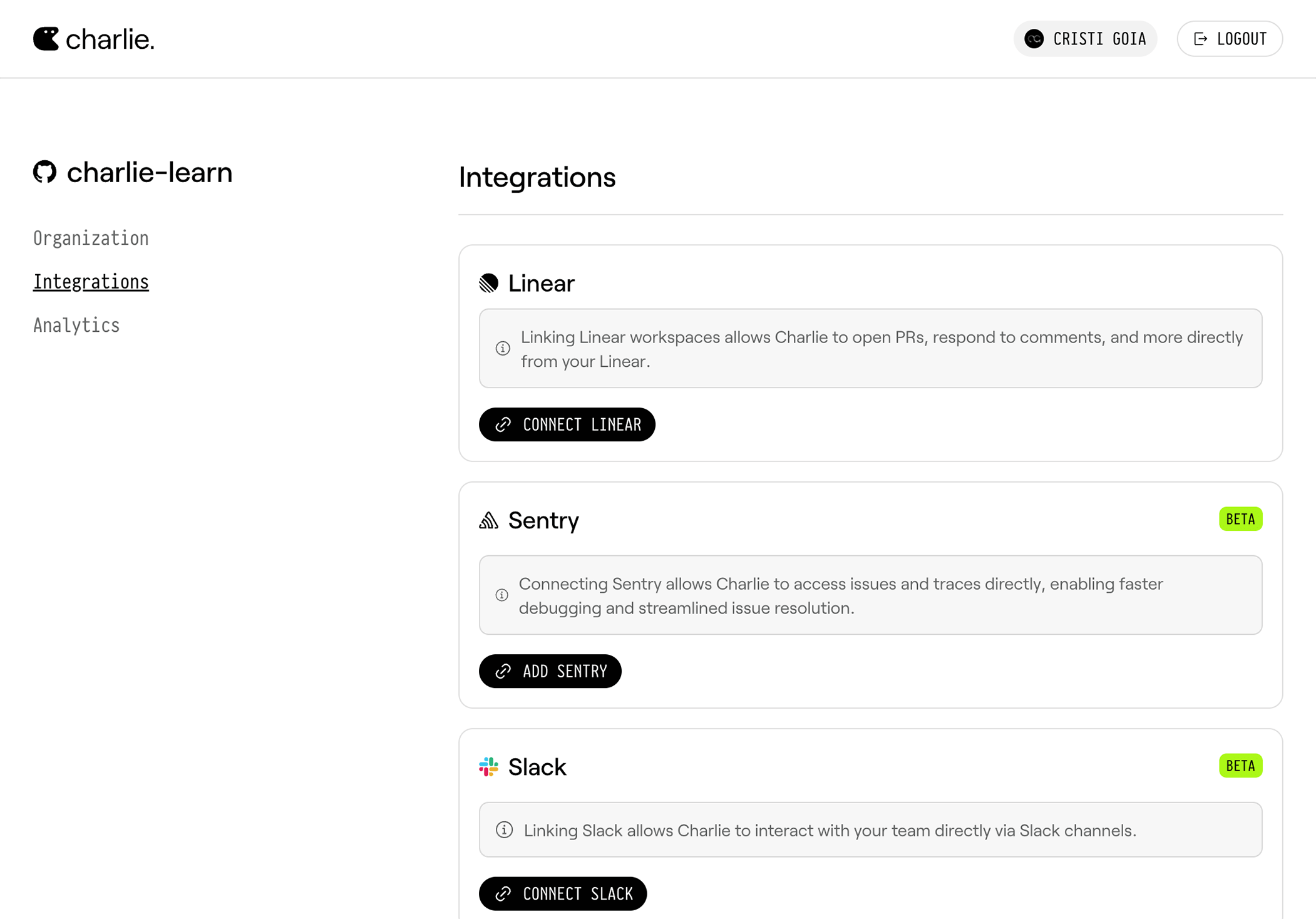The width and height of the screenshot is (1316, 919).
Task: Click the info icon in the Sentry description box
Action: point(501,595)
